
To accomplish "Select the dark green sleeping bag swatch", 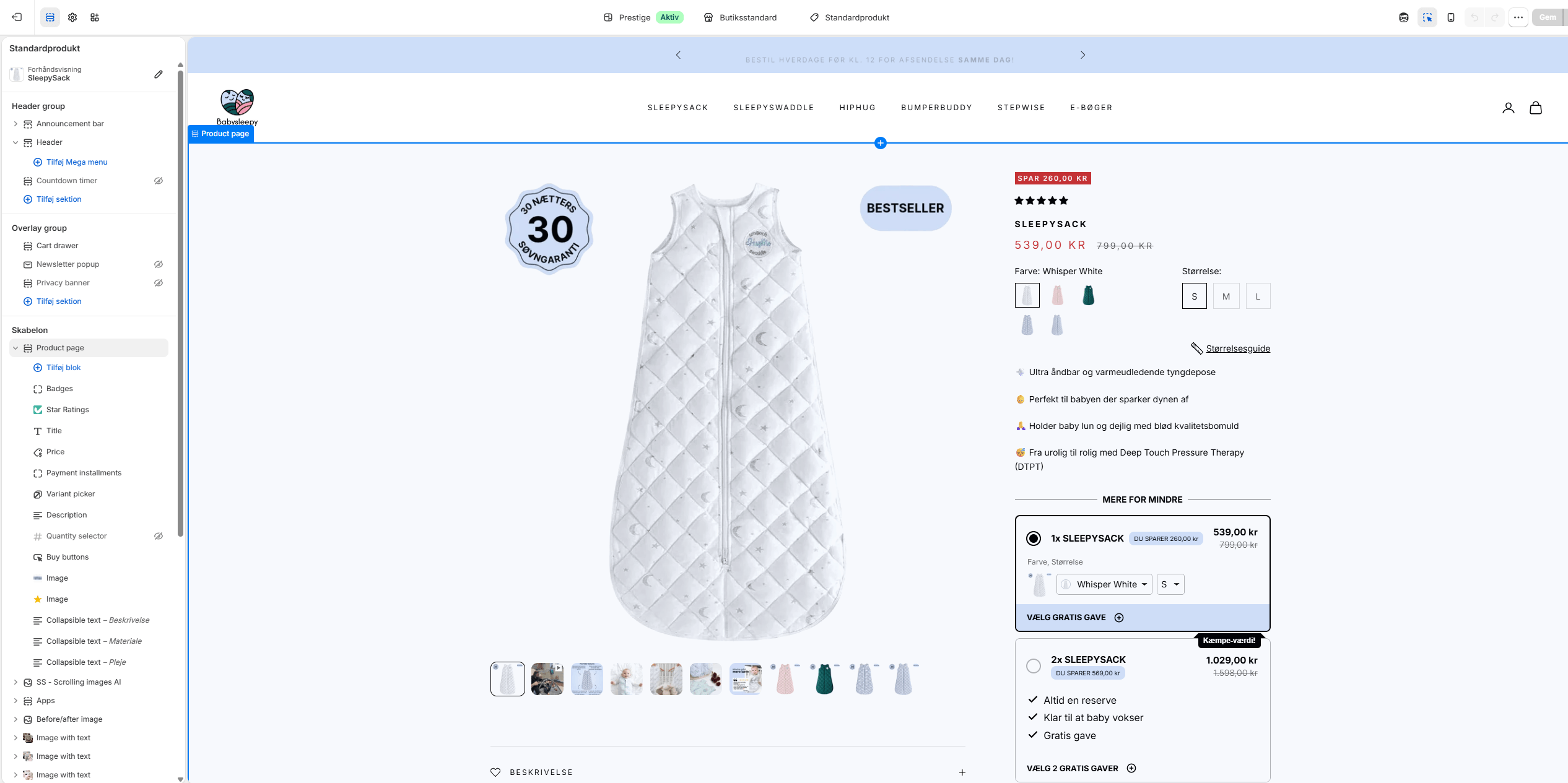I will (1088, 295).
